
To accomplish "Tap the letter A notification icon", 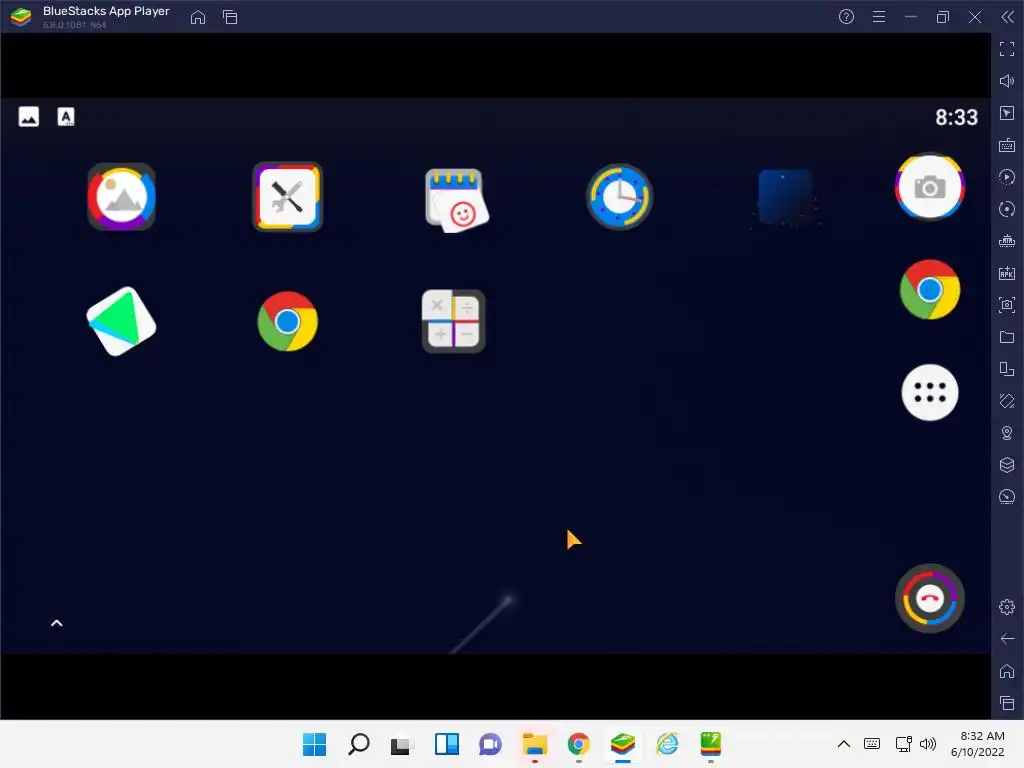I will tap(66, 117).
